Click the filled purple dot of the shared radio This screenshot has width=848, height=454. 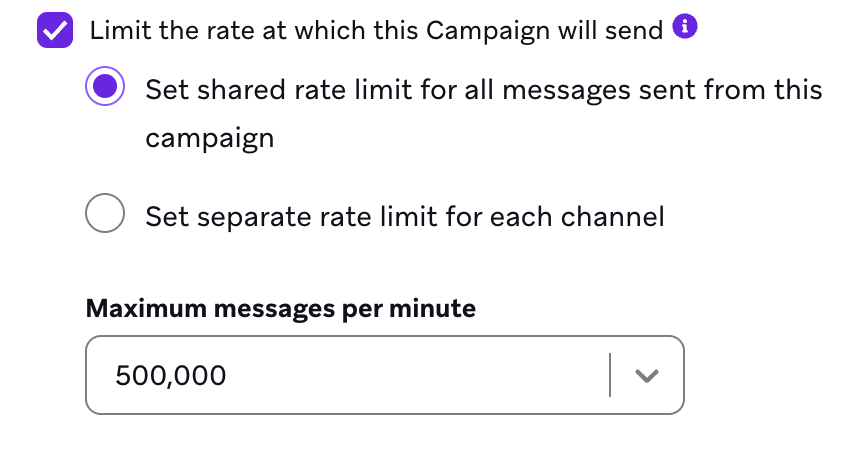[105, 89]
